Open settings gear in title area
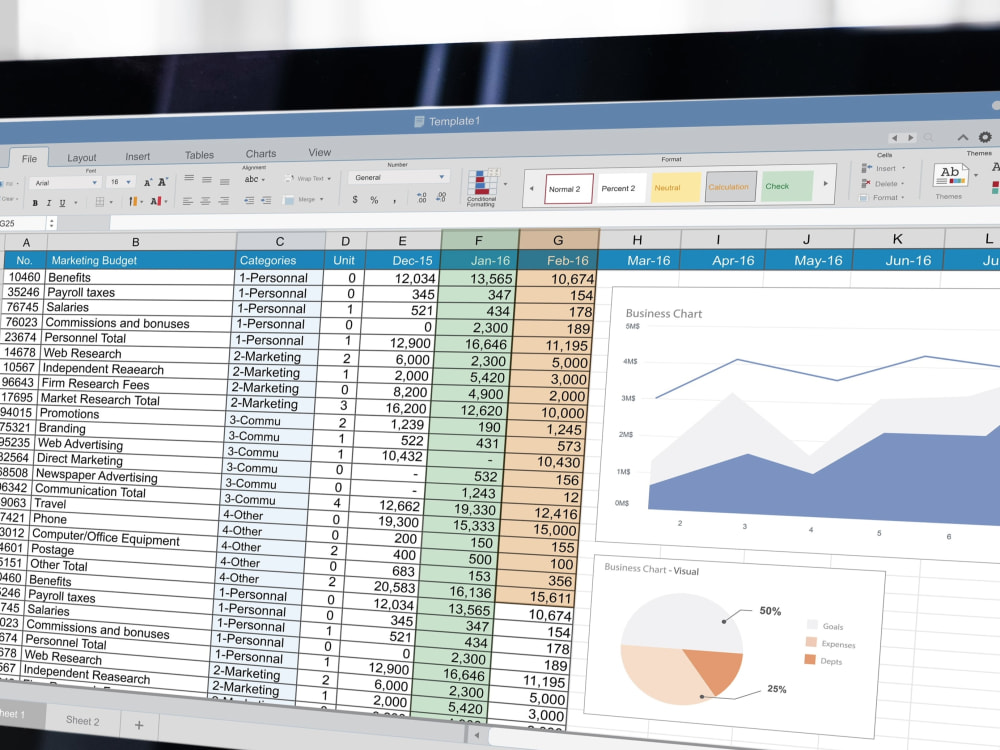This screenshot has width=1000, height=750. pyautogui.click(x=985, y=137)
